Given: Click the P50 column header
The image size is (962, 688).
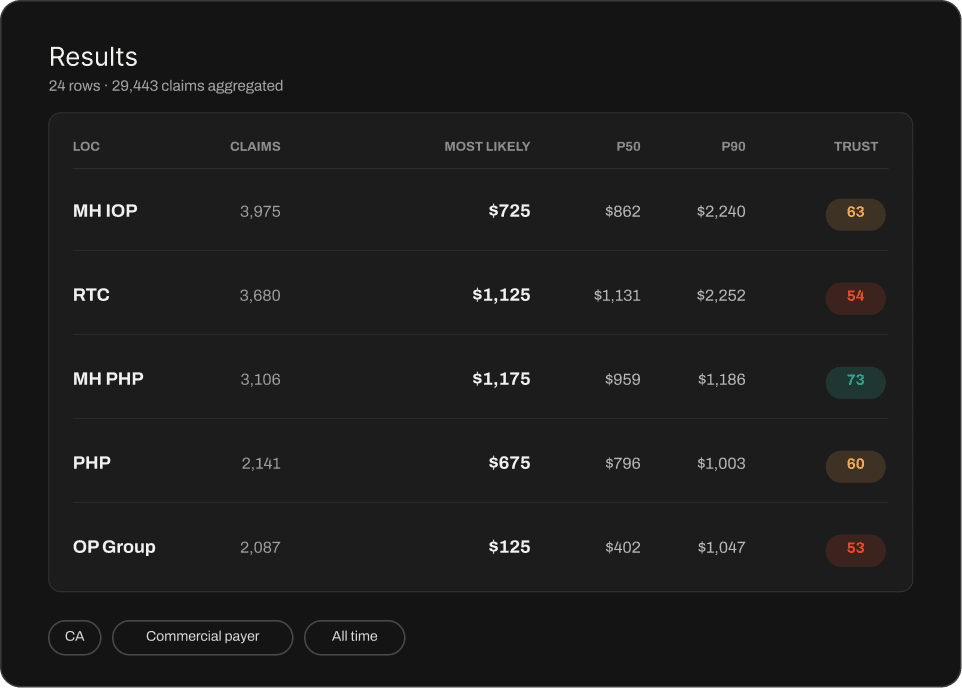Looking at the screenshot, I should tap(628, 147).
